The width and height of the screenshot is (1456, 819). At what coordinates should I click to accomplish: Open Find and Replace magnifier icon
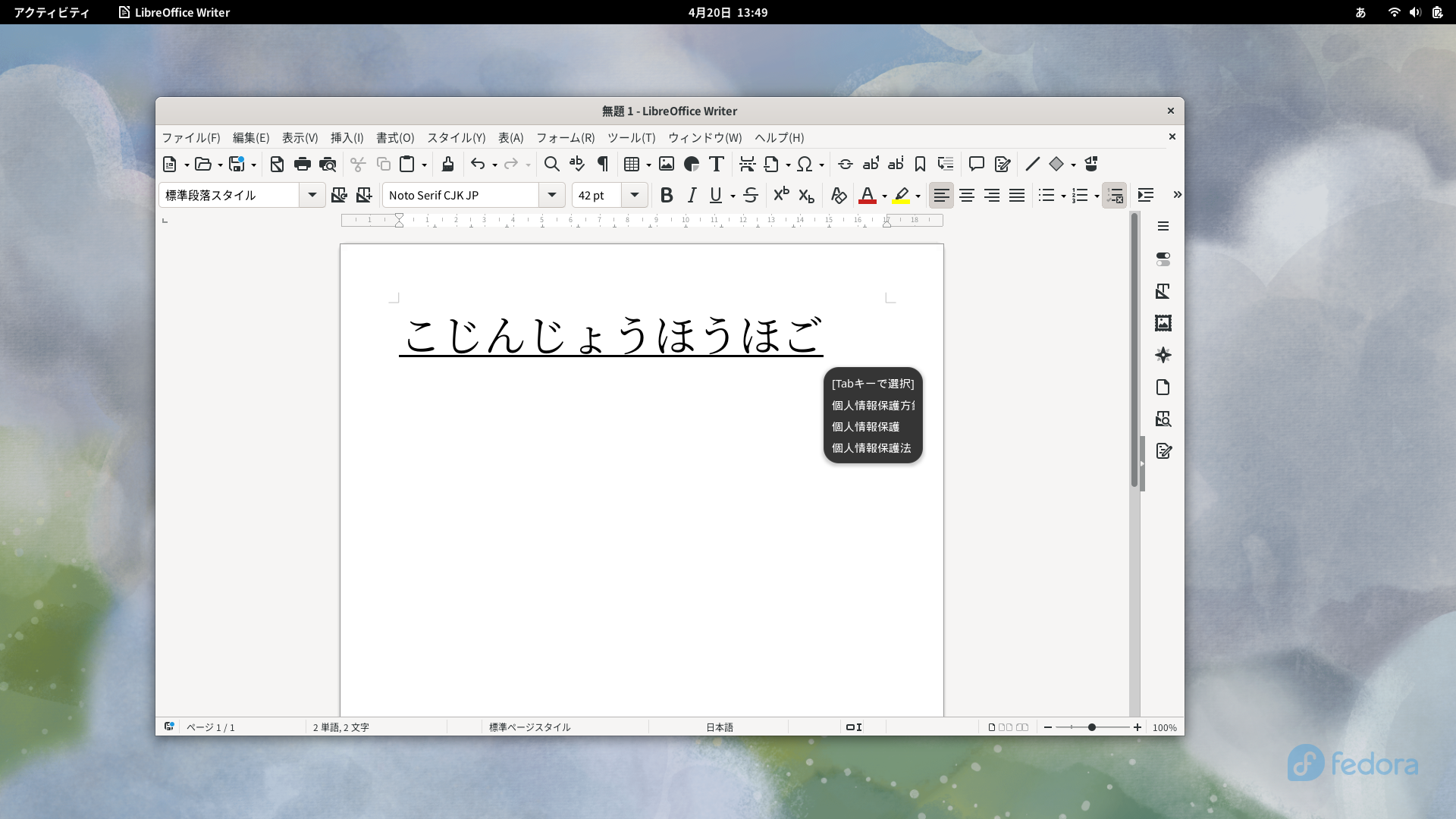coord(552,164)
